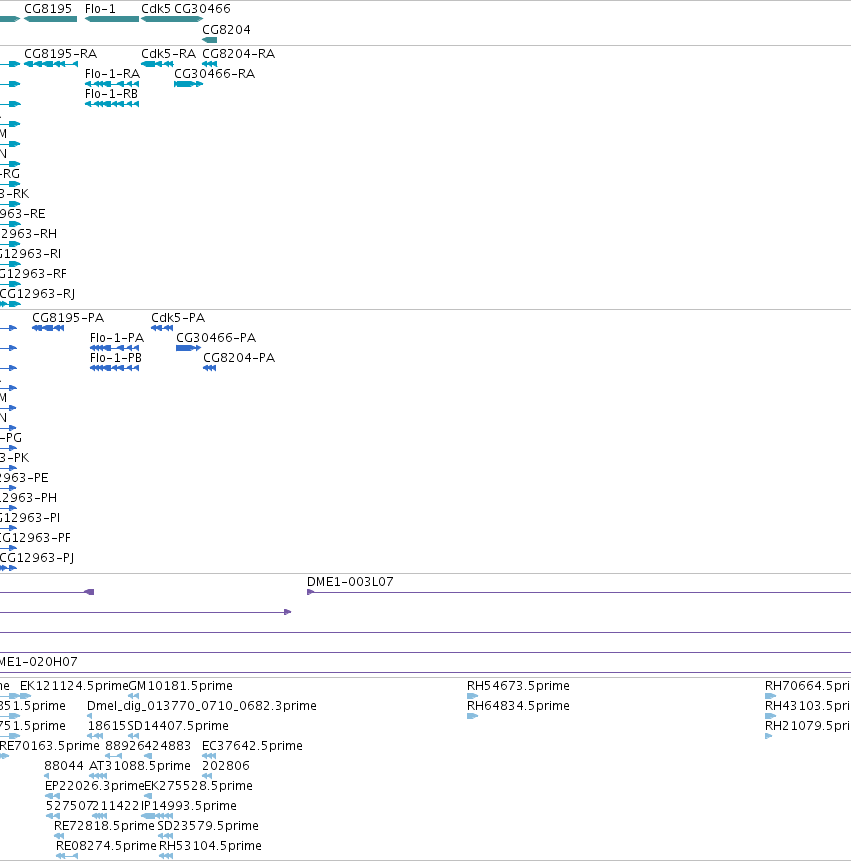The image size is (851, 861).
Task: Select the Cdk5-RA transcript label
Action: click(168, 54)
